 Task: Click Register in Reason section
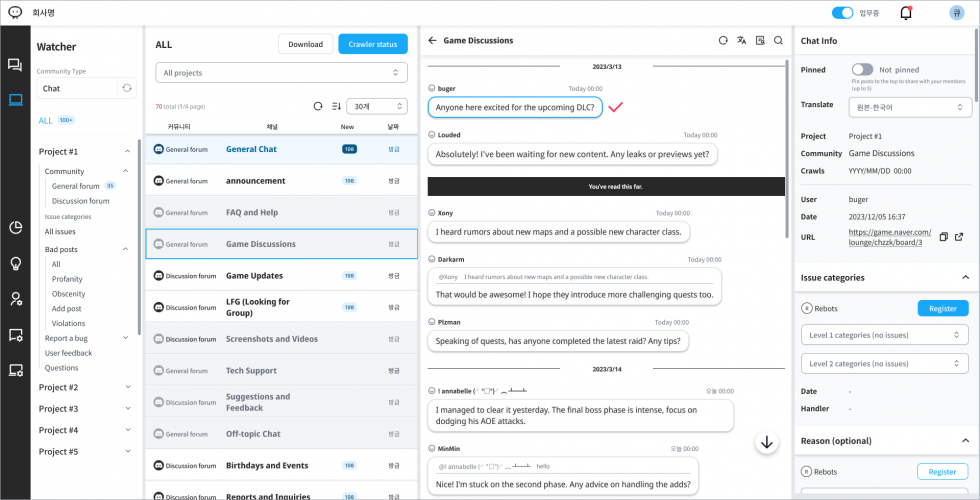click(x=942, y=472)
